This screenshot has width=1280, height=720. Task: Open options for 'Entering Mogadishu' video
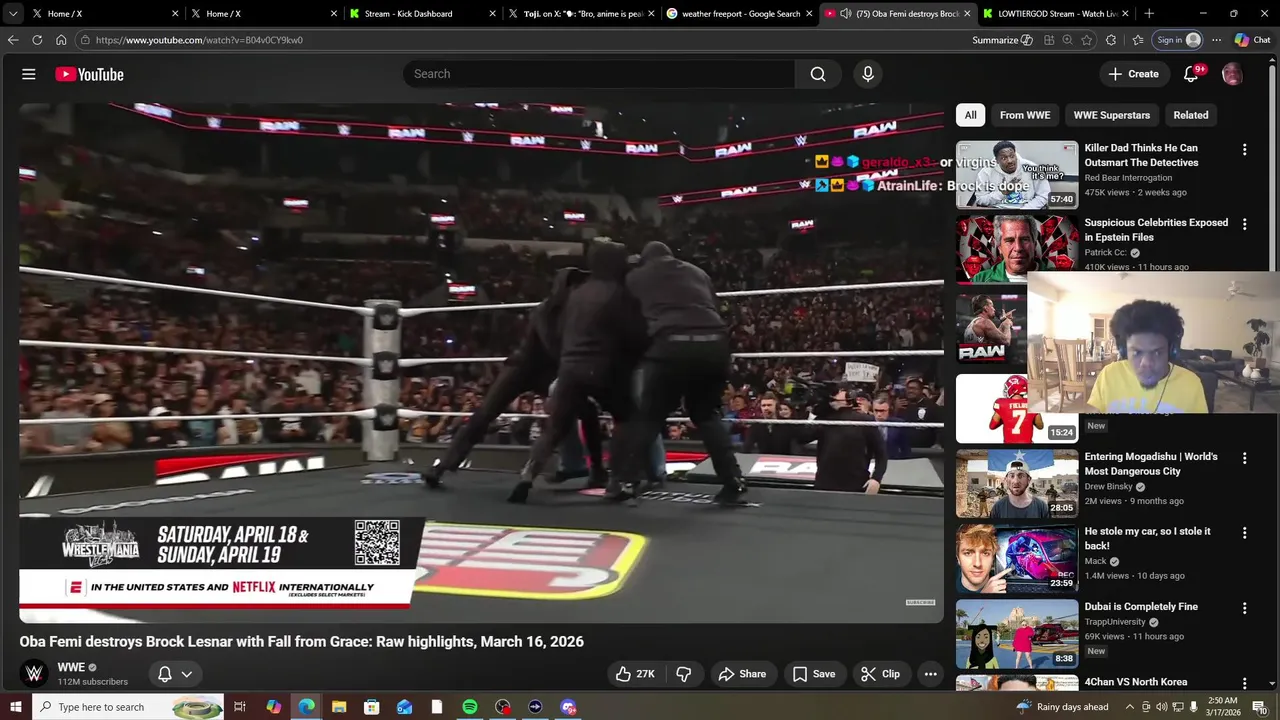pos(1244,459)
